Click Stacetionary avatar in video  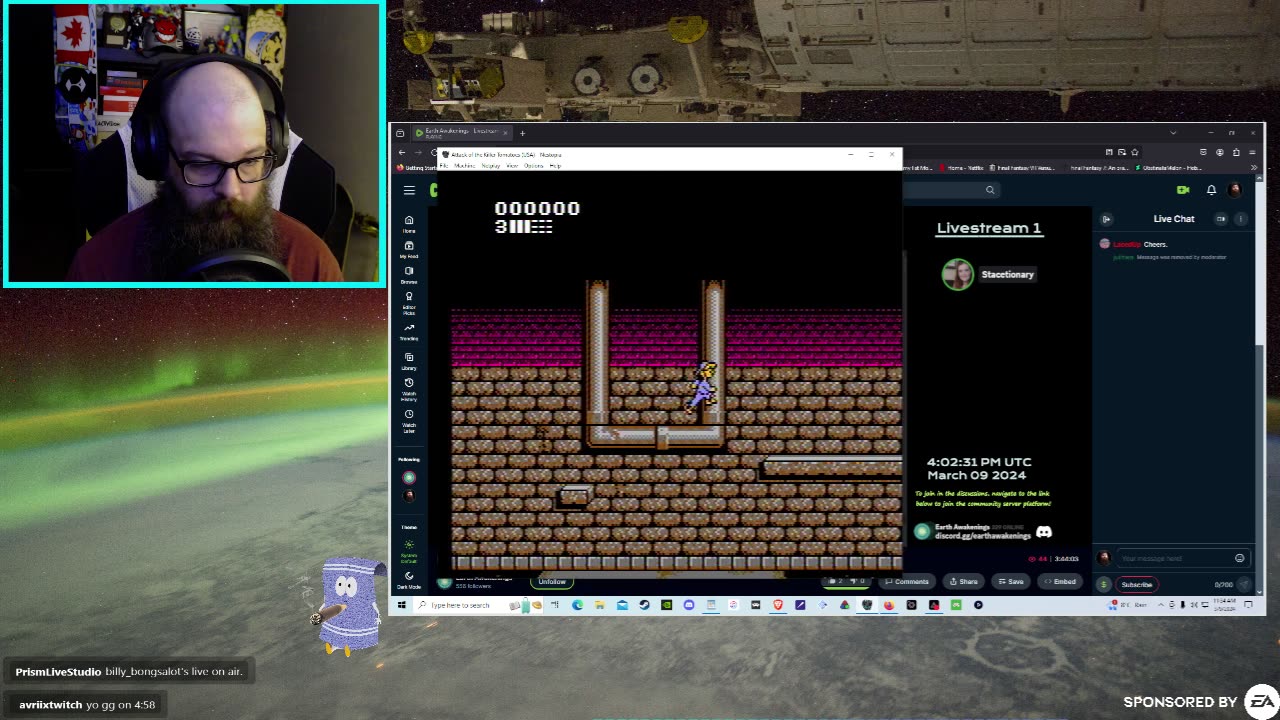[x=957, y=274]
